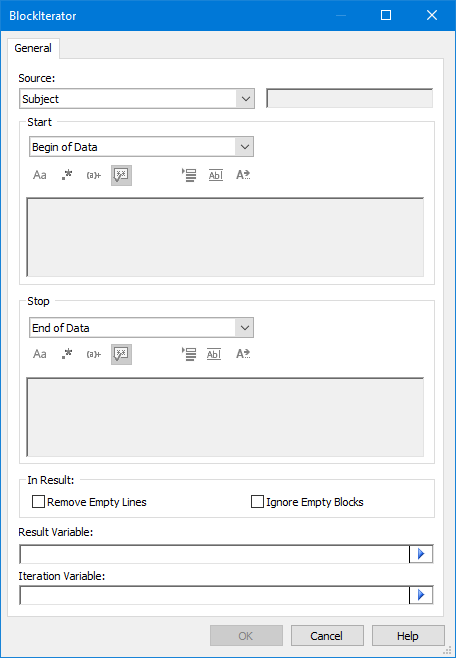This screenshot has width=456, height=658.
Task: Enable Ignore Empty Blocks checkbox
Action: tap(307, 502)
